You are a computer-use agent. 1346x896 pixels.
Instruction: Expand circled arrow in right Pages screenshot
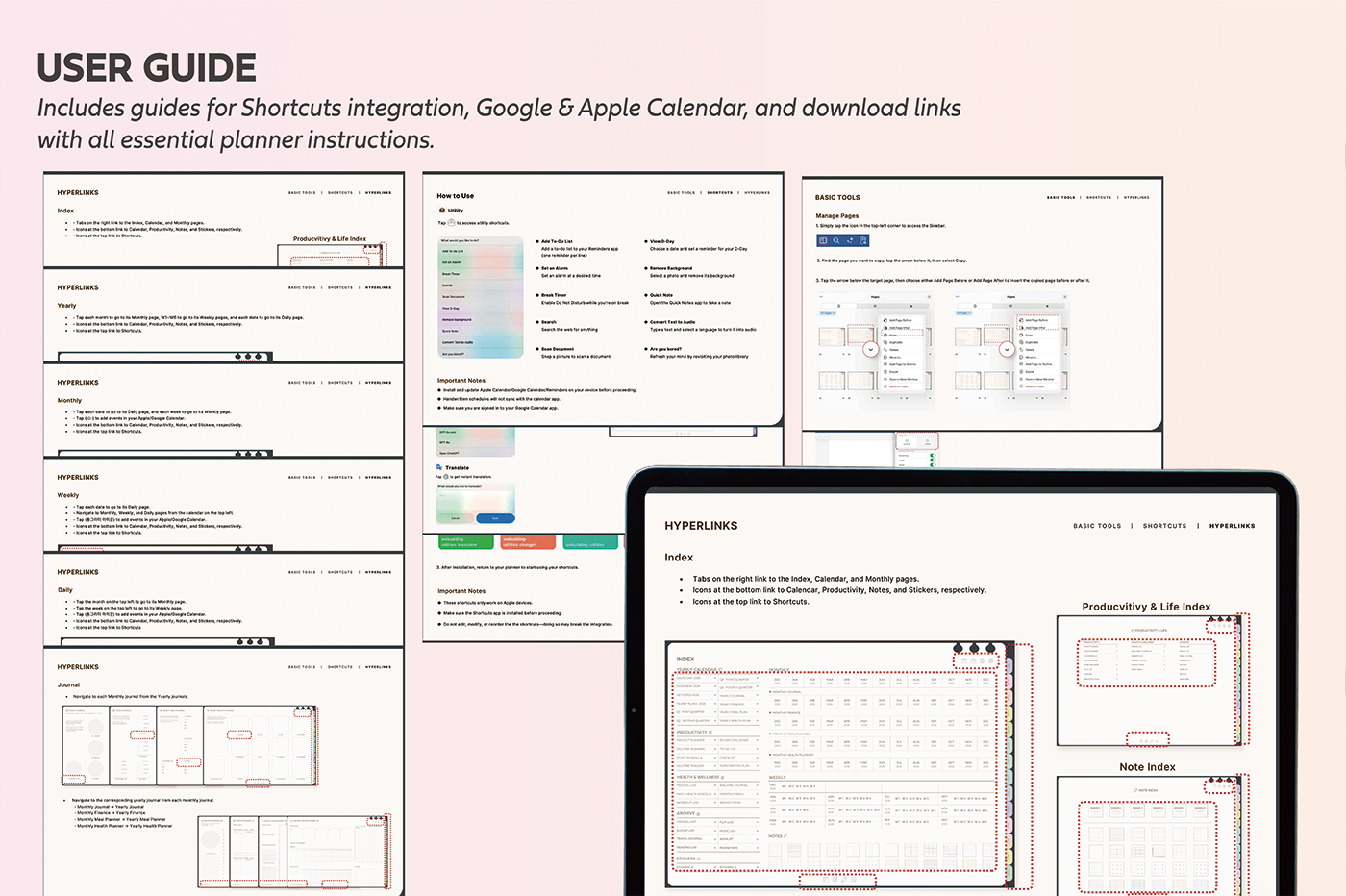[x=1007, y=350]
